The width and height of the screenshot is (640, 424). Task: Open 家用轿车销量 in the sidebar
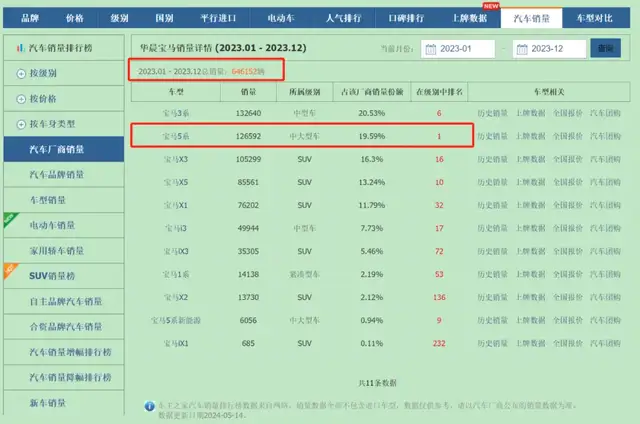[57, 251]
